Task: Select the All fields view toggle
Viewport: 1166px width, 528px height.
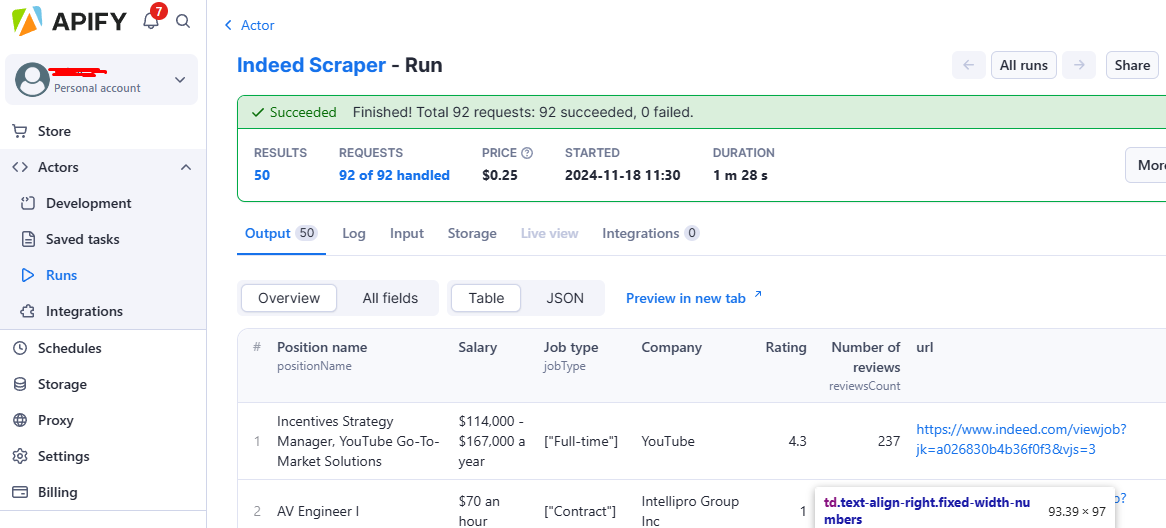Action: click(x=390, y=298)
